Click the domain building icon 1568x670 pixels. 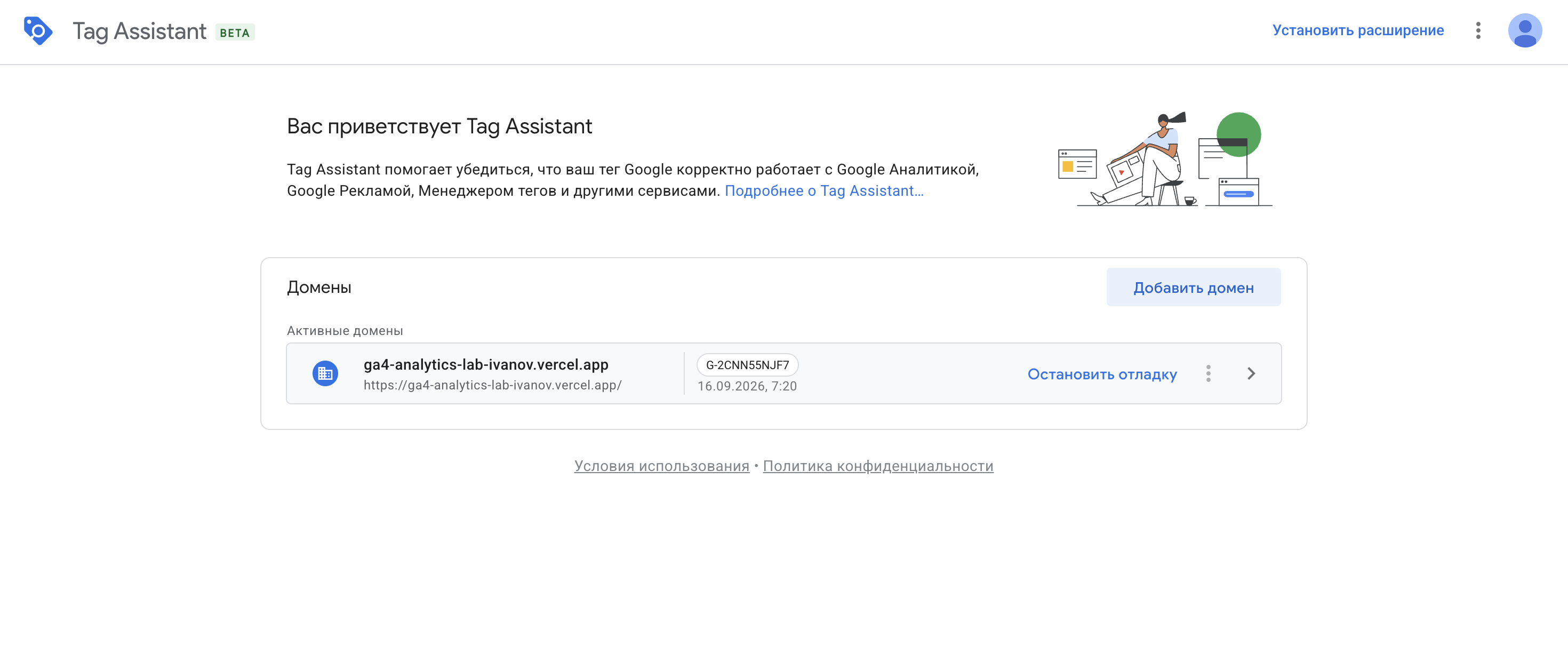point(325,373)
